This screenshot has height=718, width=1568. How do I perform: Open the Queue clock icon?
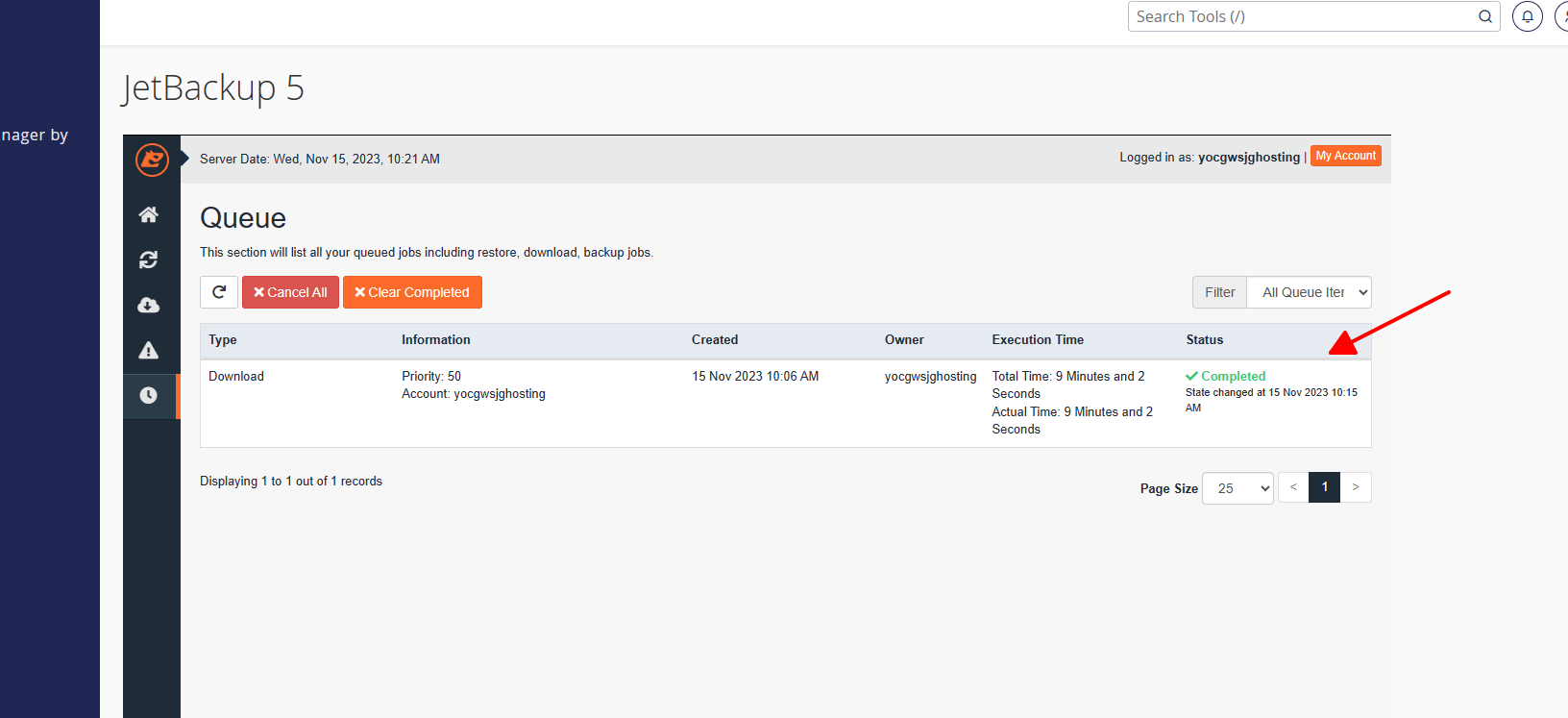click(148, 395)
